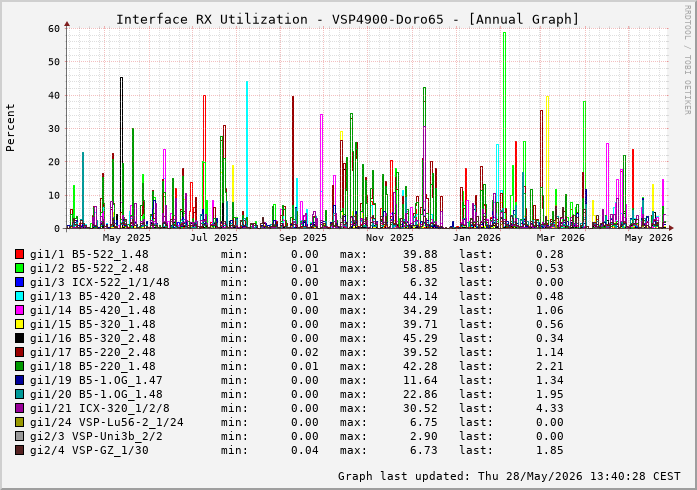Select legend label gi1/2 B5-522_2.48
Screen dimensions: 697x490
[89, 268]
